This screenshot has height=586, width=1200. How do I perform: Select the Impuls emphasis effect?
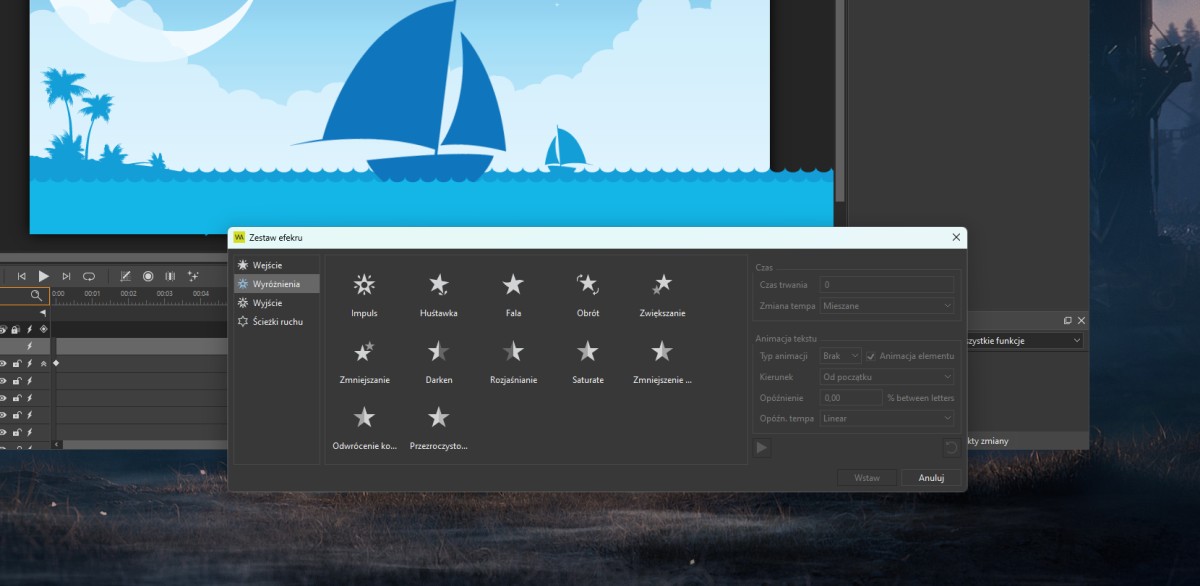coord(364,286)
